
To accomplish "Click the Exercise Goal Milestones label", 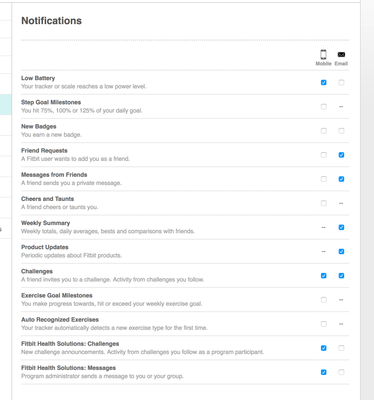I will pos(57,295).
